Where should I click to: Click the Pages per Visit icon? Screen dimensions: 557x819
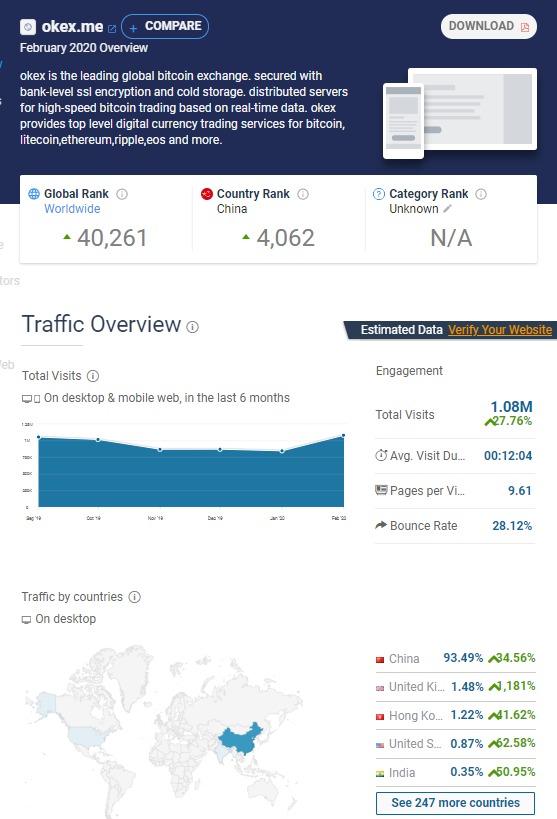[381, 490]
